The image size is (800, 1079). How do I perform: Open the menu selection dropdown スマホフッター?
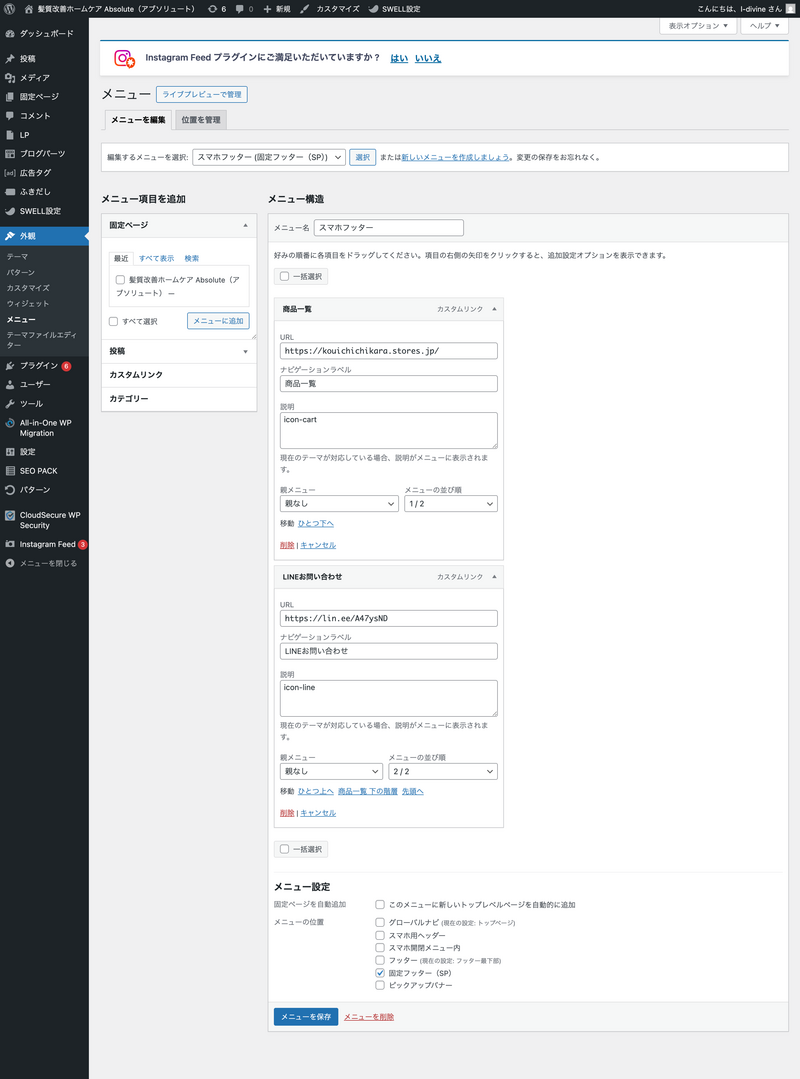pos(269,157)
